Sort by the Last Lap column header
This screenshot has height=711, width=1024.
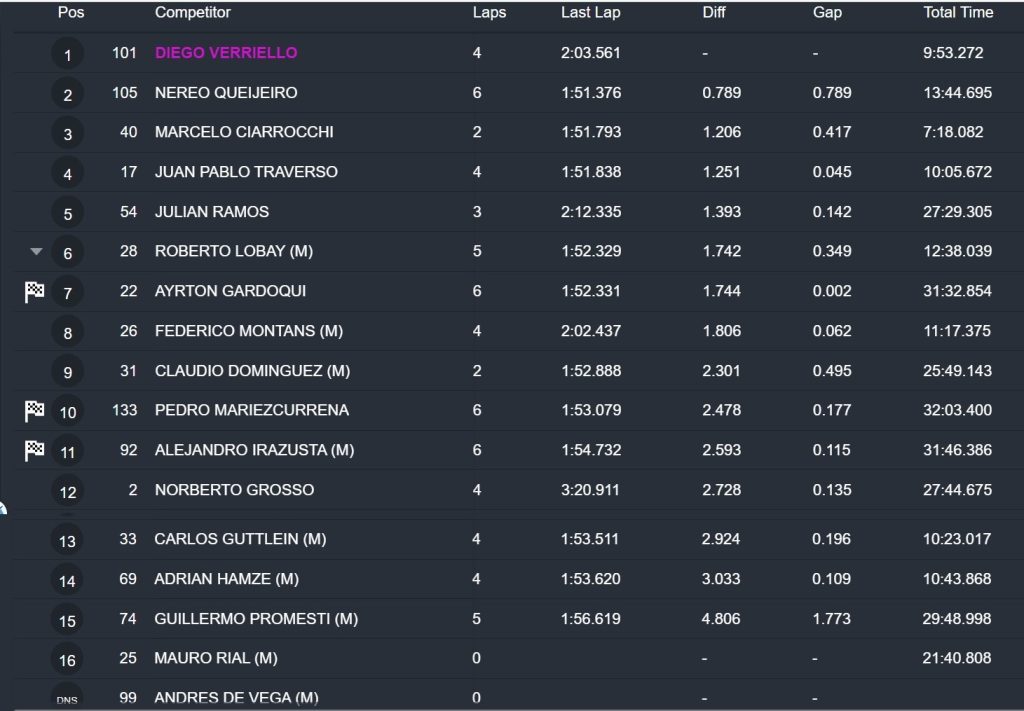(x=590, y=12)
